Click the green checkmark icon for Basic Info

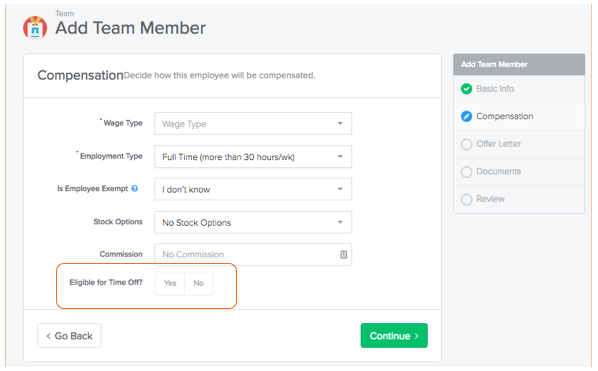pyautogui.click(x=466, y=89)
